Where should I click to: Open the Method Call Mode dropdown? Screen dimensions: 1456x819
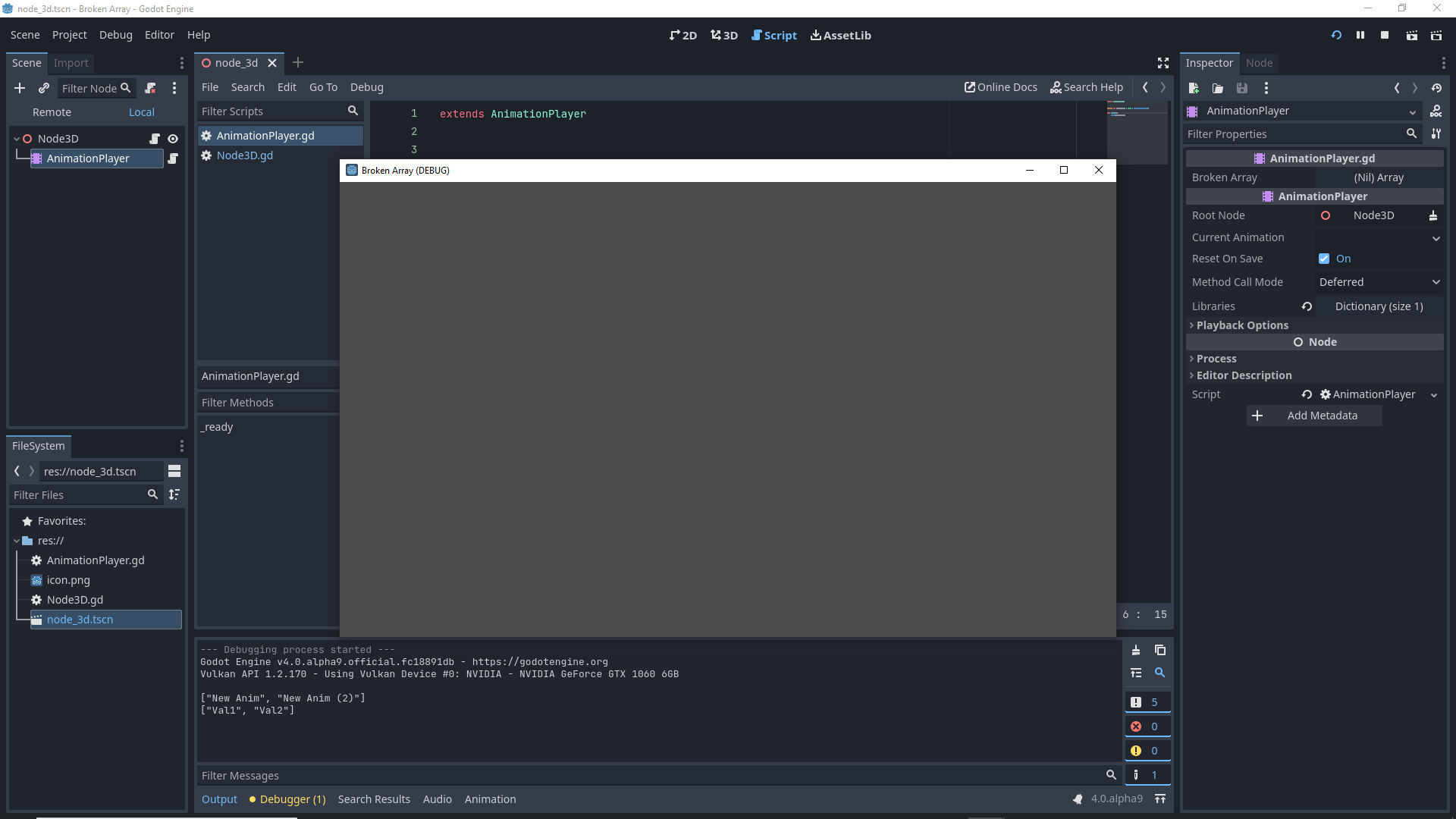point(1379,281)
